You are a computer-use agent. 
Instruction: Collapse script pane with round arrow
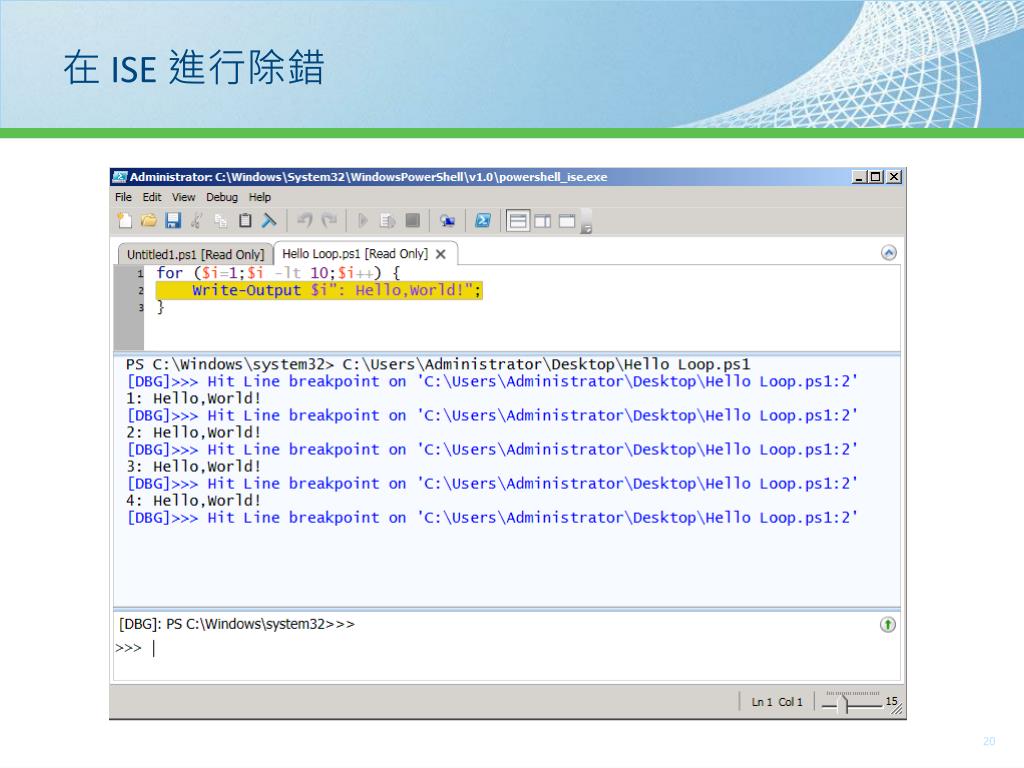click(888, 253)
